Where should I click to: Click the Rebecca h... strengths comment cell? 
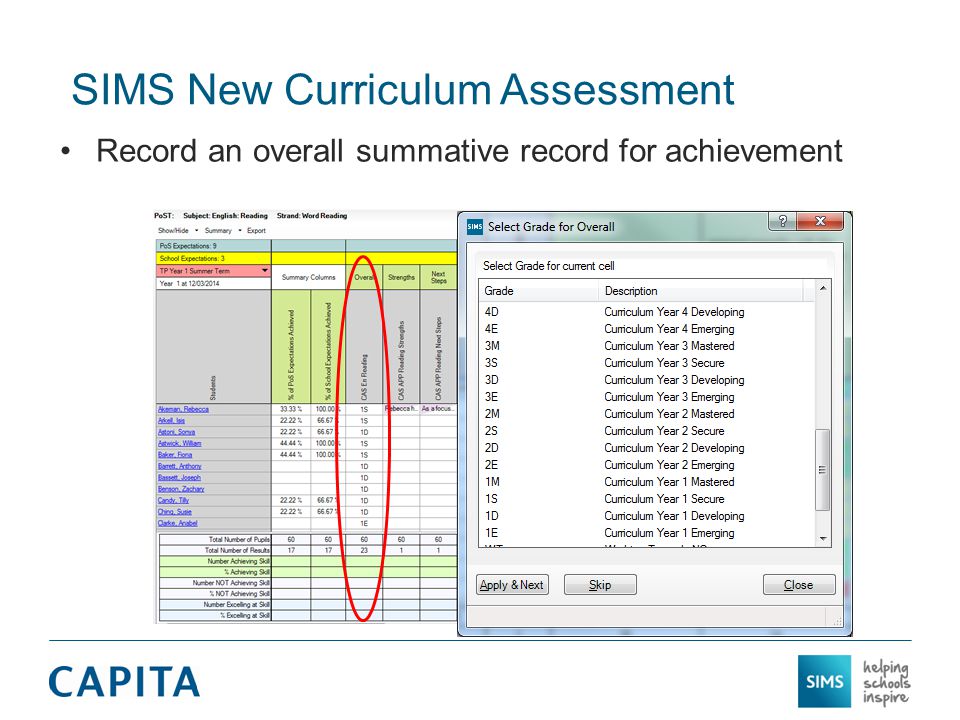401,408
